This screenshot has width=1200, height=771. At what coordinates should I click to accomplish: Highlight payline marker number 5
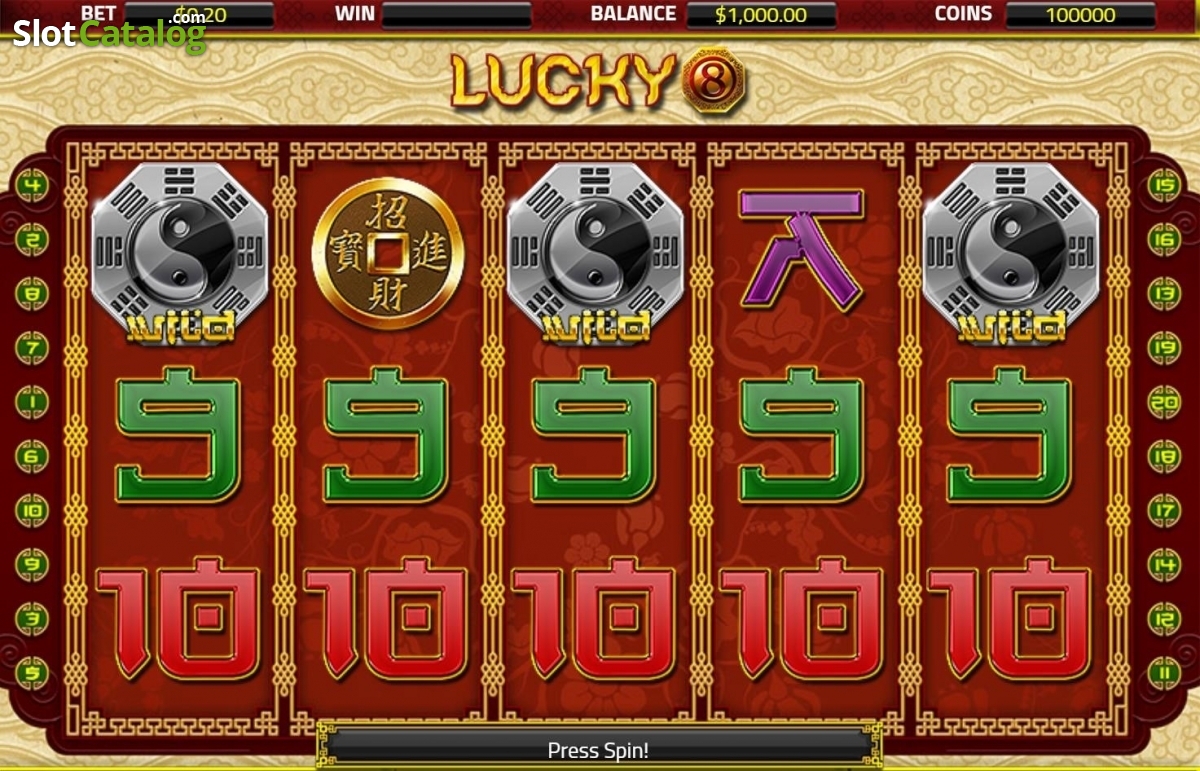pyautogui.click(x=32, y=672)
